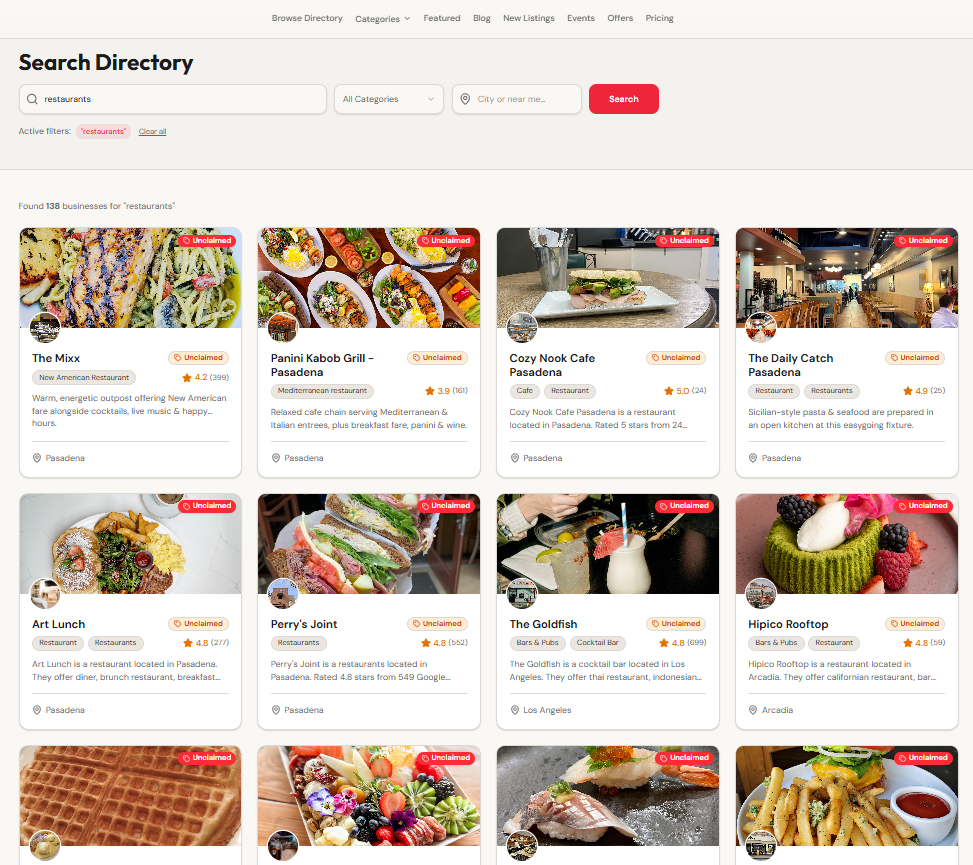Click Unclaimed tag beside Art Lunch title
Viewport: 973px width, 865px height.
[199, 624]
